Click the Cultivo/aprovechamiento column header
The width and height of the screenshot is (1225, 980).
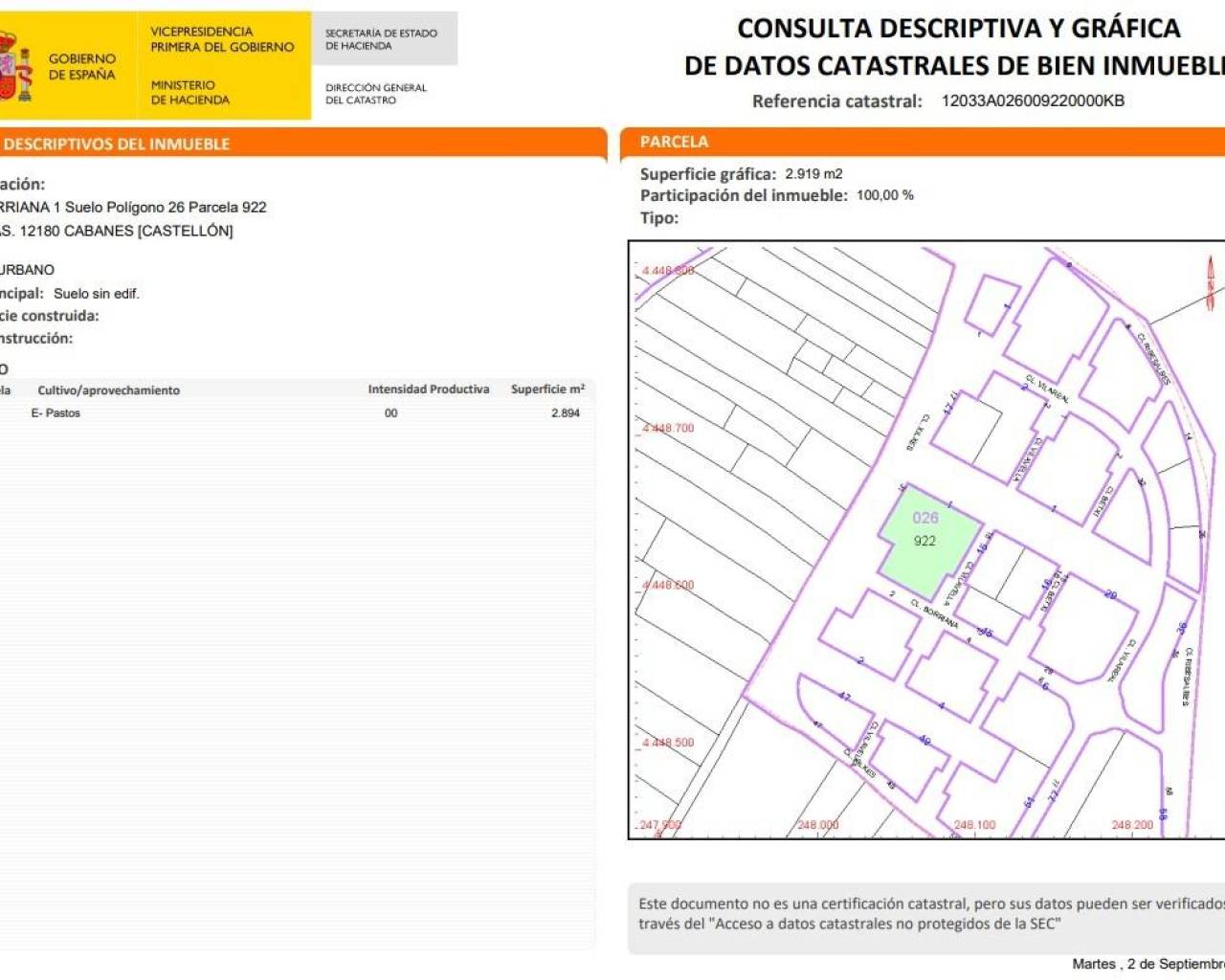tap(108, 390)
